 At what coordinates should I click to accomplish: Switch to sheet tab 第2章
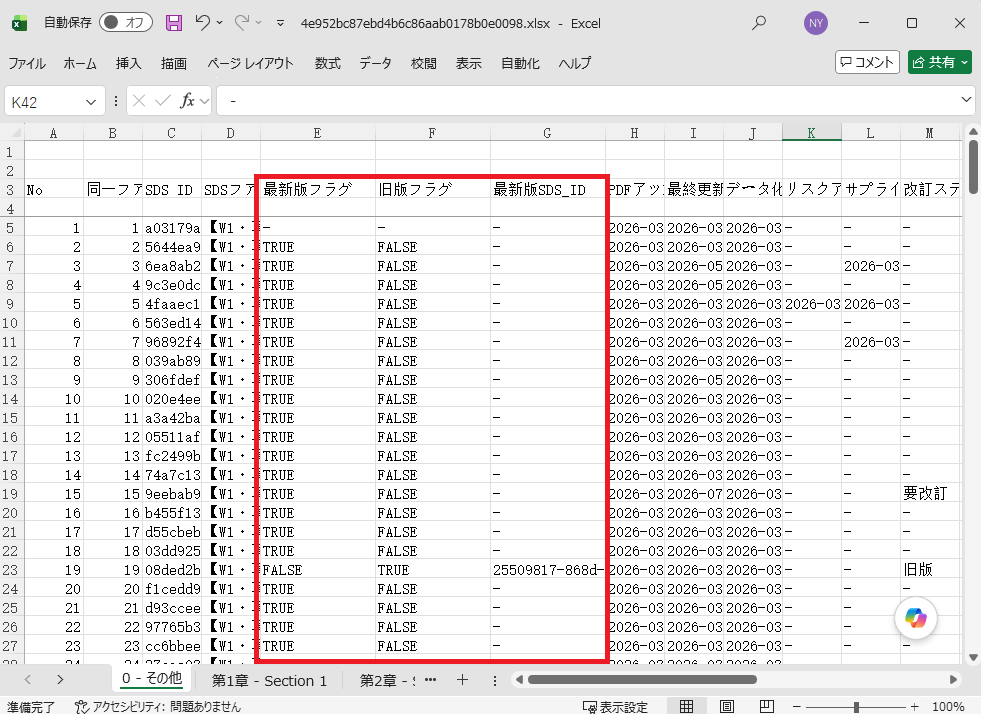point(385,681)
